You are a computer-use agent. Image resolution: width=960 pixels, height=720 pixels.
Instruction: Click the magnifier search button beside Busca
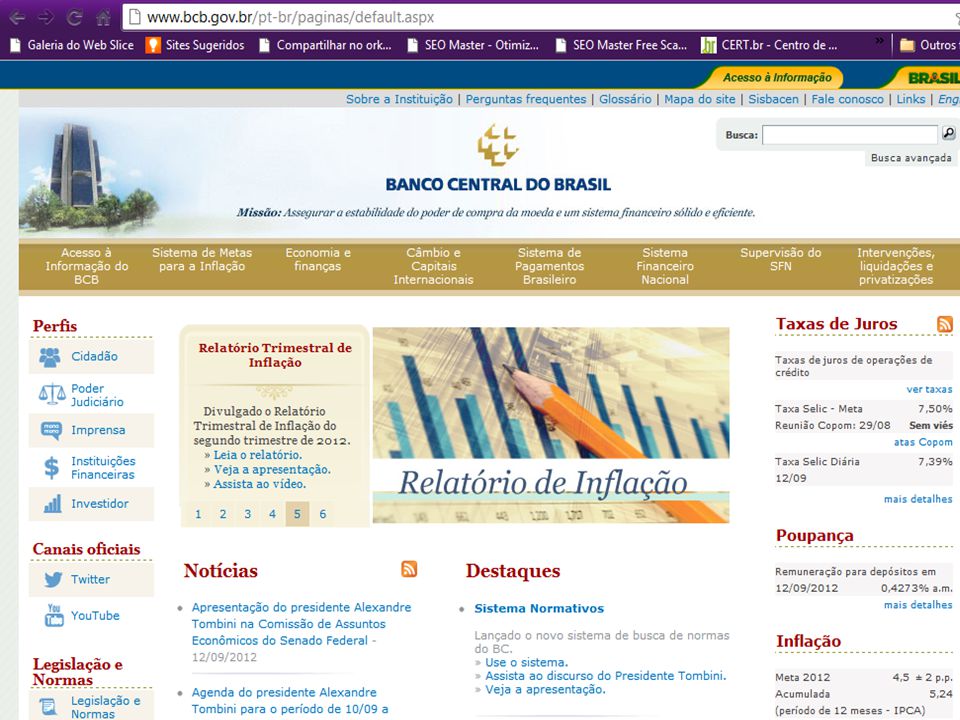pyautogui.click(x=948, y=133)
